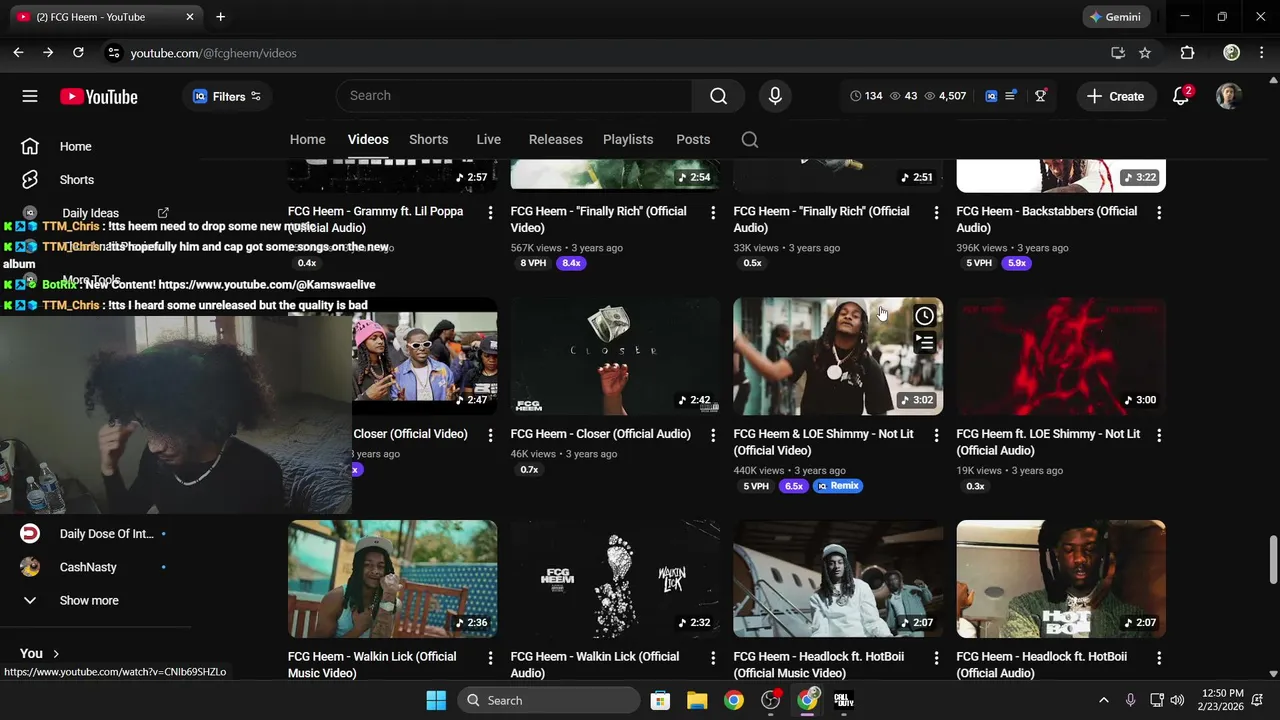Screen dimensions: 1280x720
Task: Open the Playlists tab
Action: tap(628, 140)
